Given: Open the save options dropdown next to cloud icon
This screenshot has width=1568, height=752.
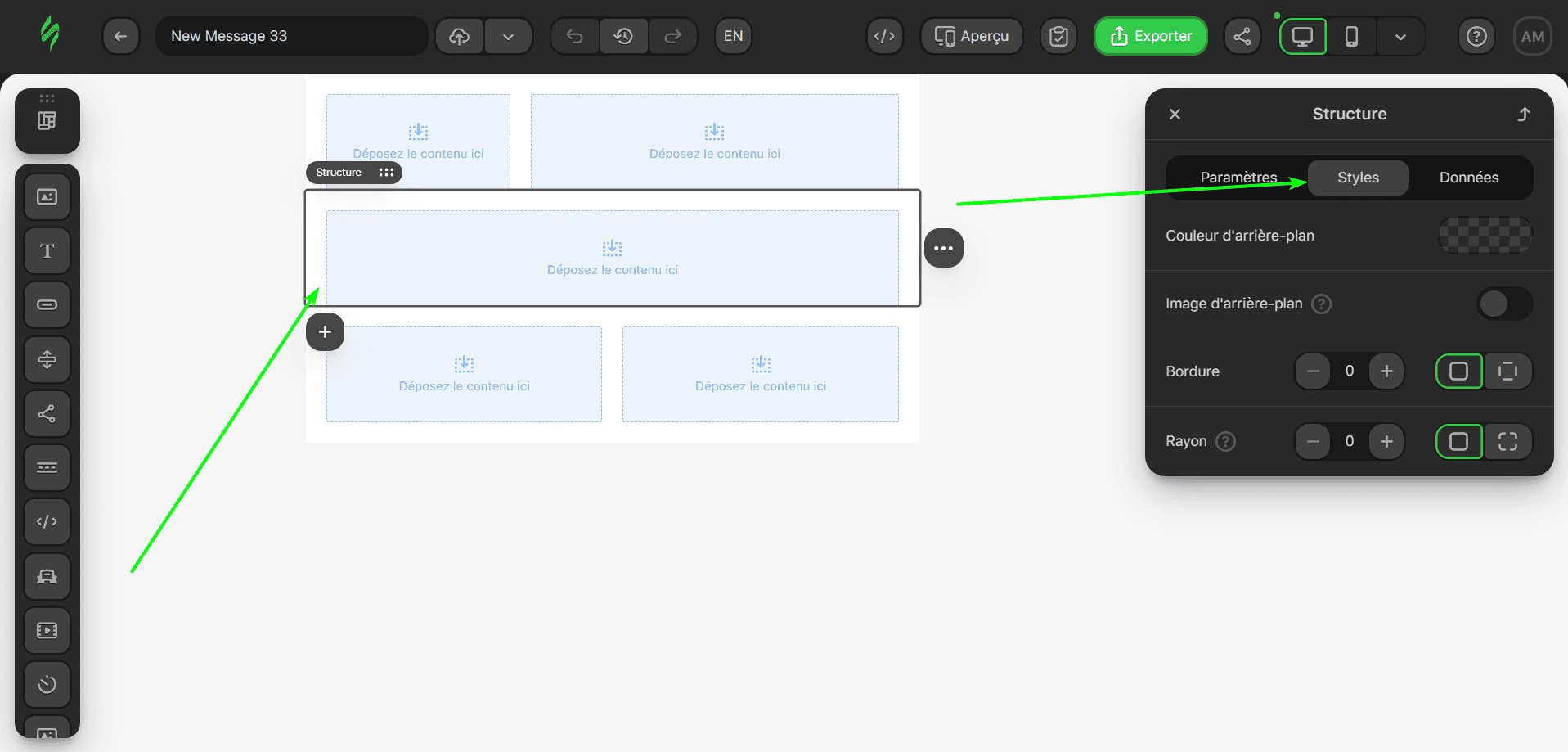Looking at the screenshot, I should point(509,36).
